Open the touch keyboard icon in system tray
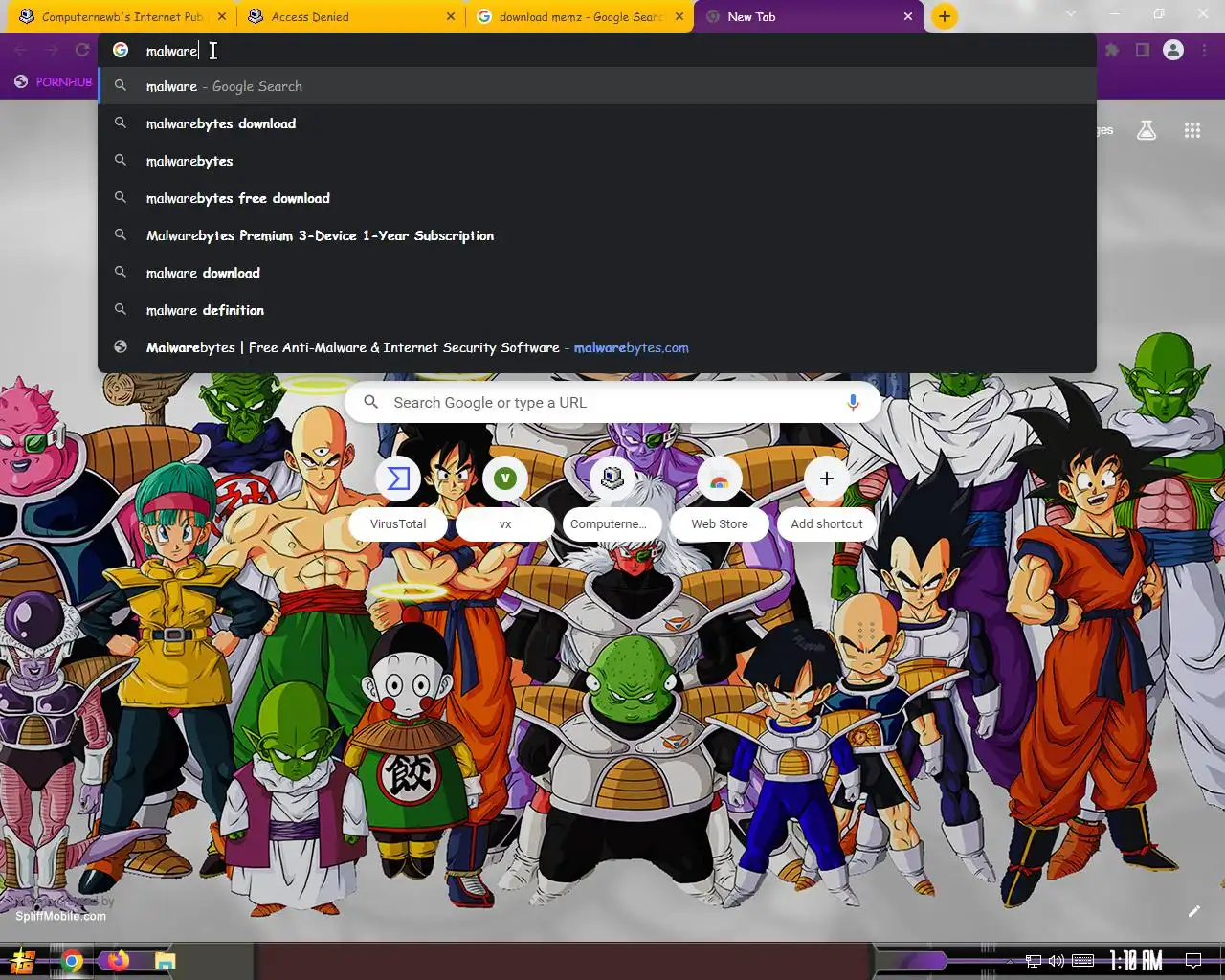This screenshot has width=1225, height=980. (x=1083, y=961)
